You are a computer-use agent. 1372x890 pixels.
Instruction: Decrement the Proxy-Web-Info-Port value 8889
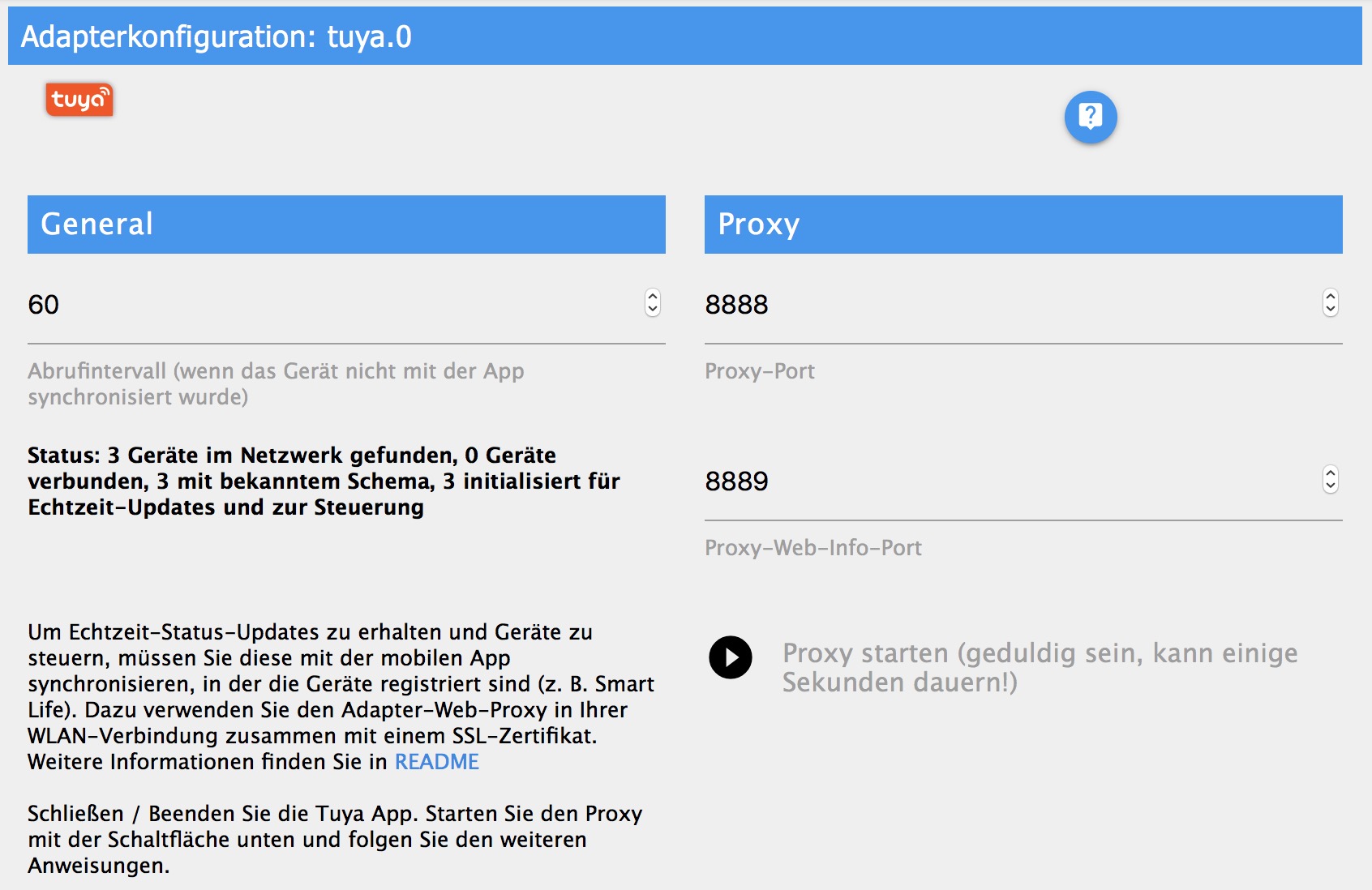(x=1330, y=486)
